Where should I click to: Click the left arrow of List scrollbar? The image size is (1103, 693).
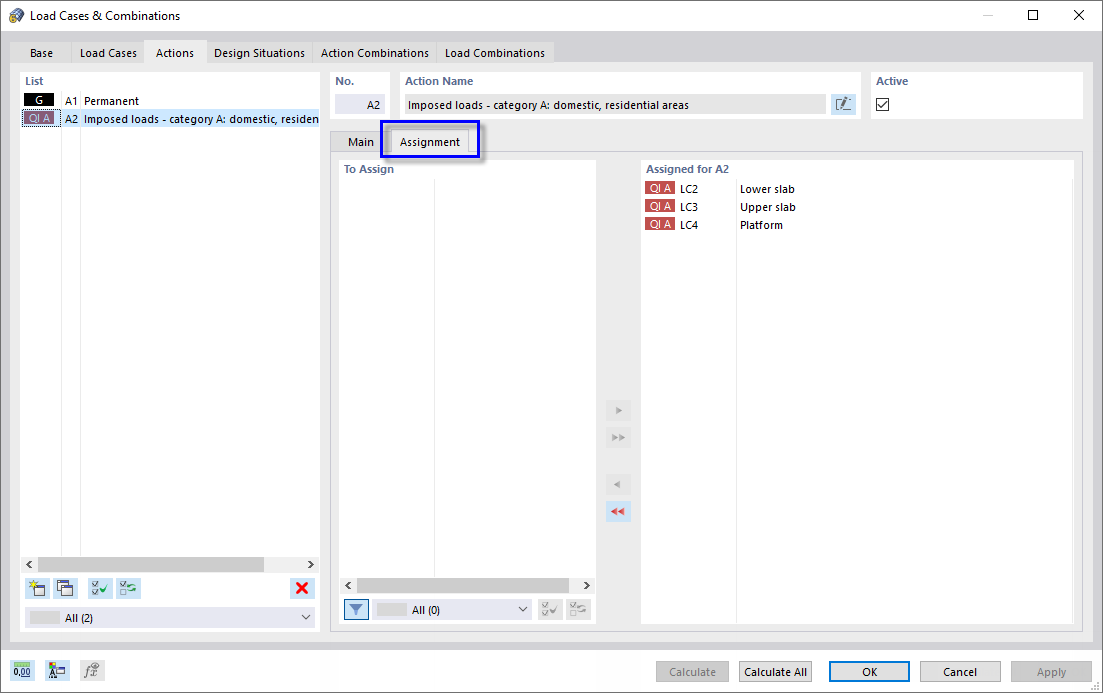click(x=29, y=564)
